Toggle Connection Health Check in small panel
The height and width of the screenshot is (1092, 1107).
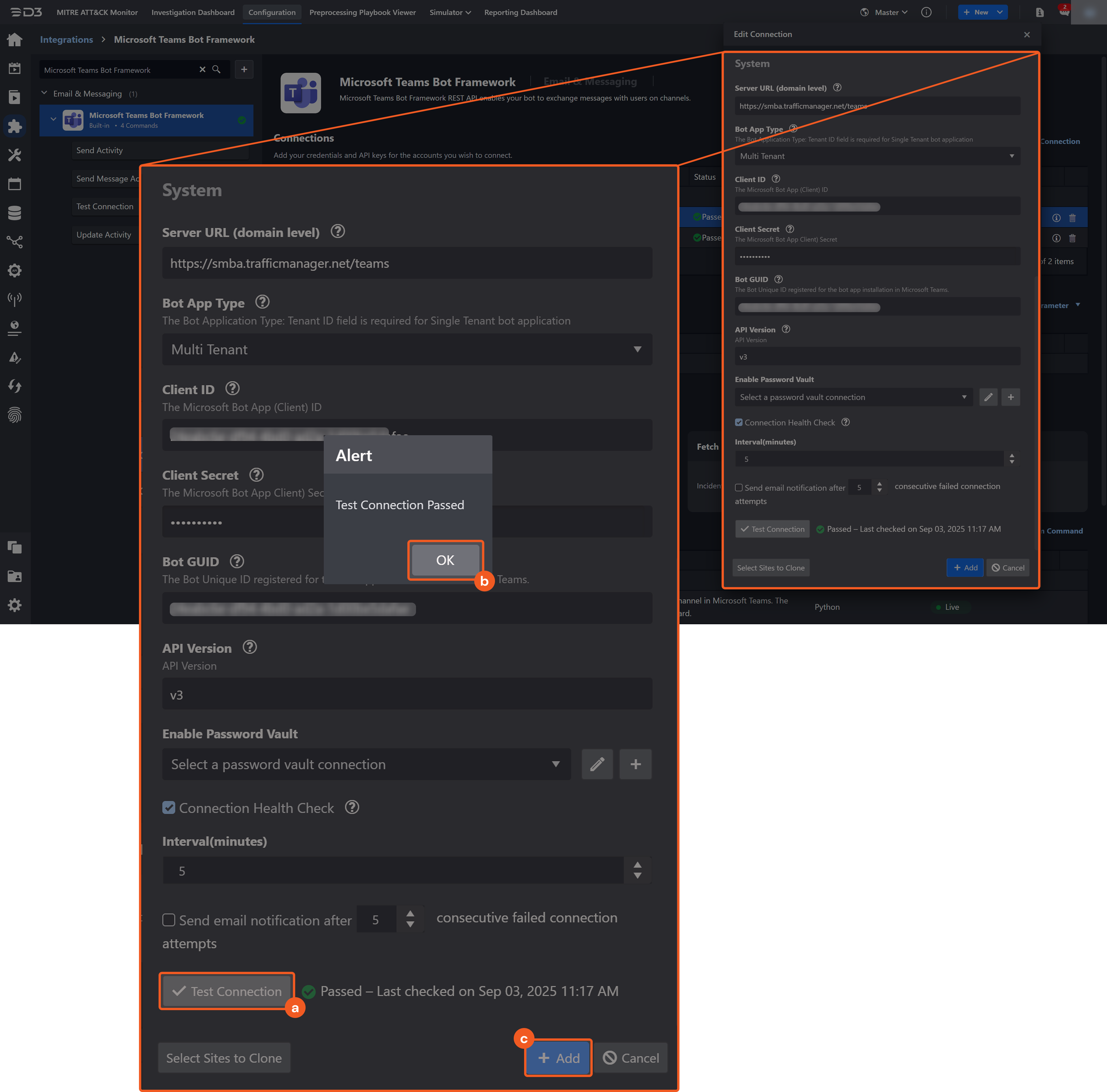pos(739,422)
